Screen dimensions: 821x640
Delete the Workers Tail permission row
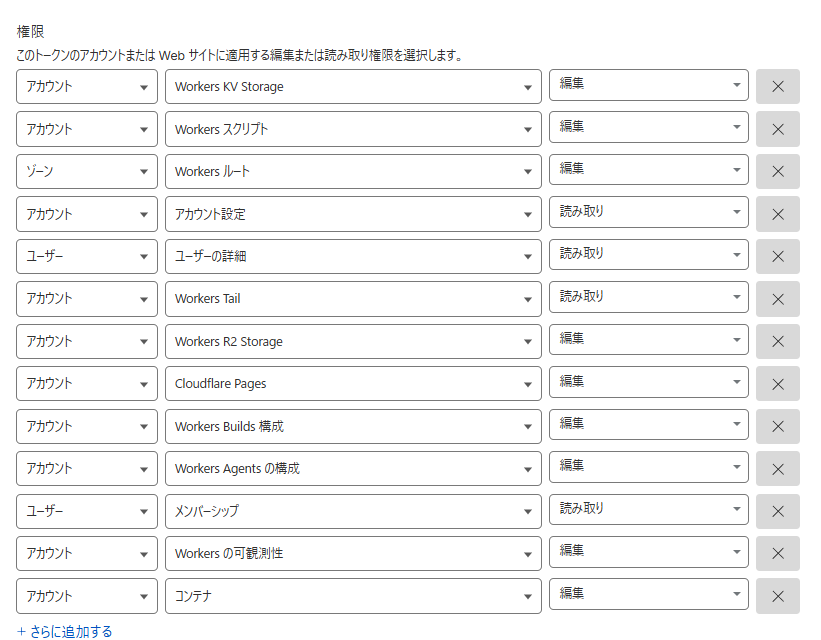pos(777,297)
